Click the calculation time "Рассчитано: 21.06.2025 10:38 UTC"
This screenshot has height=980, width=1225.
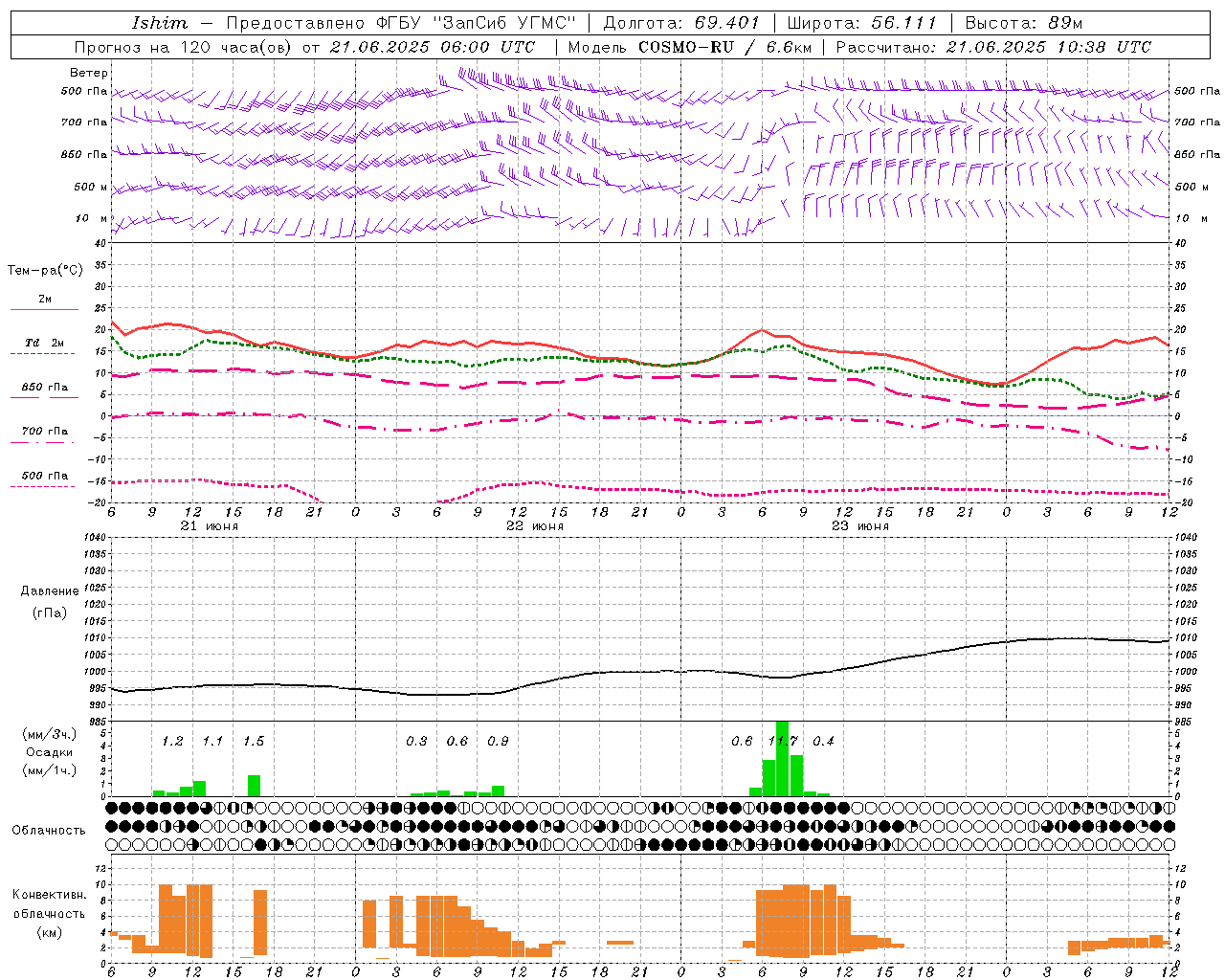click(x=993, y=47)
